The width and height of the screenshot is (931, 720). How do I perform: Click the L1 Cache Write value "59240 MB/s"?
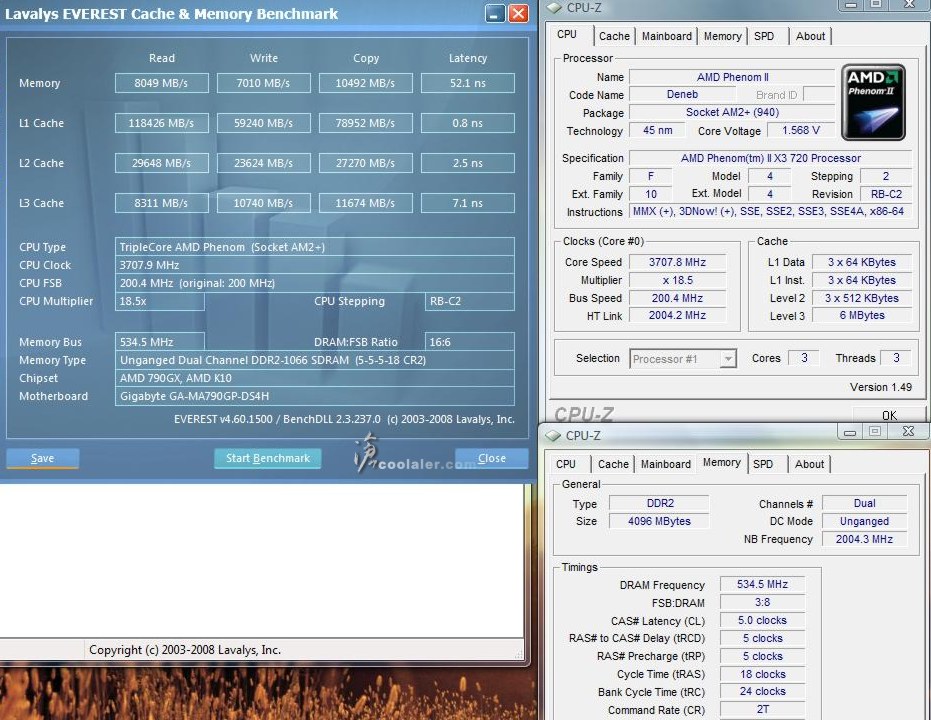264,123
